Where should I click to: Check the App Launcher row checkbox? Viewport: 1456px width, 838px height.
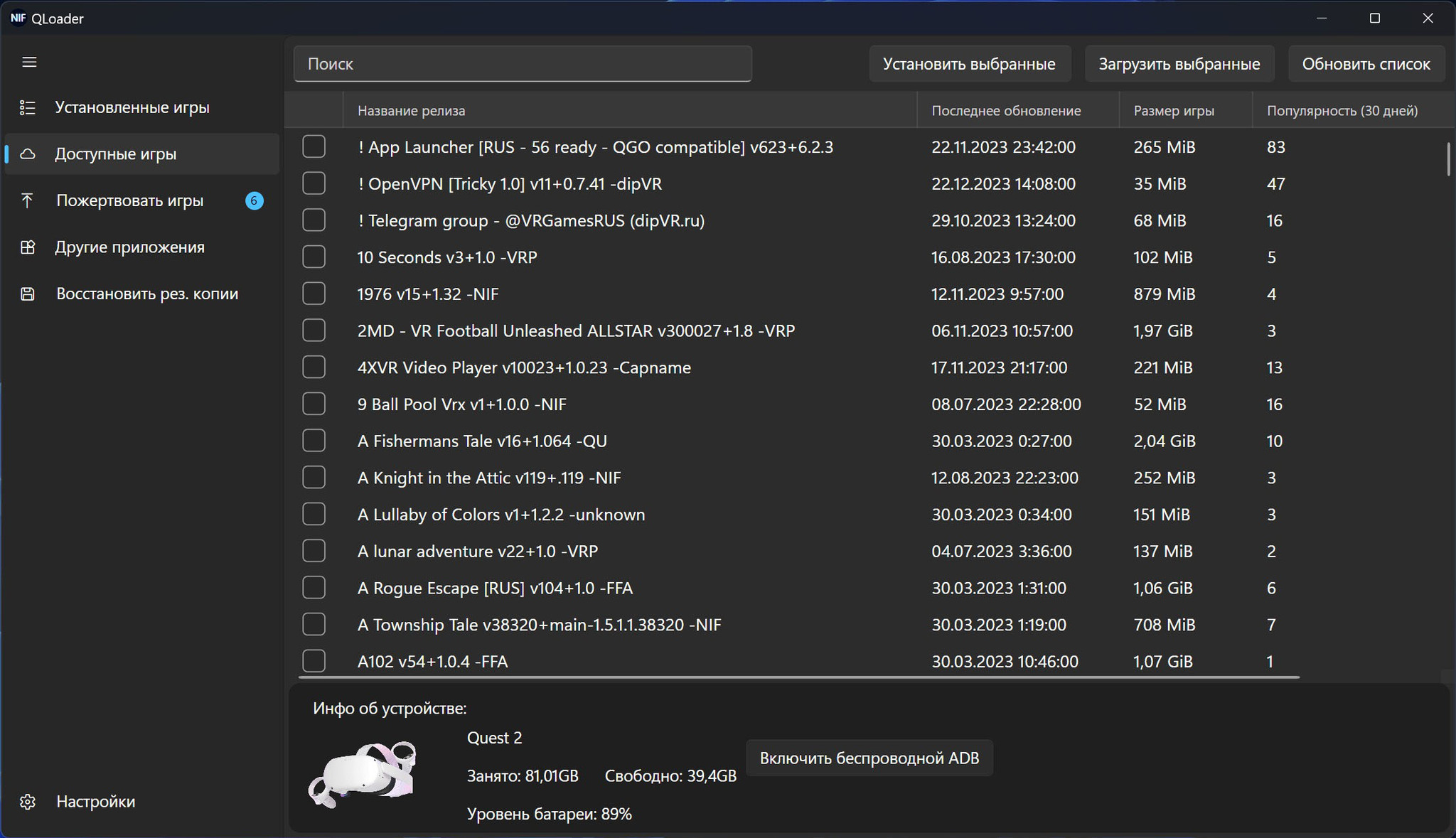[x=314, y=147]
